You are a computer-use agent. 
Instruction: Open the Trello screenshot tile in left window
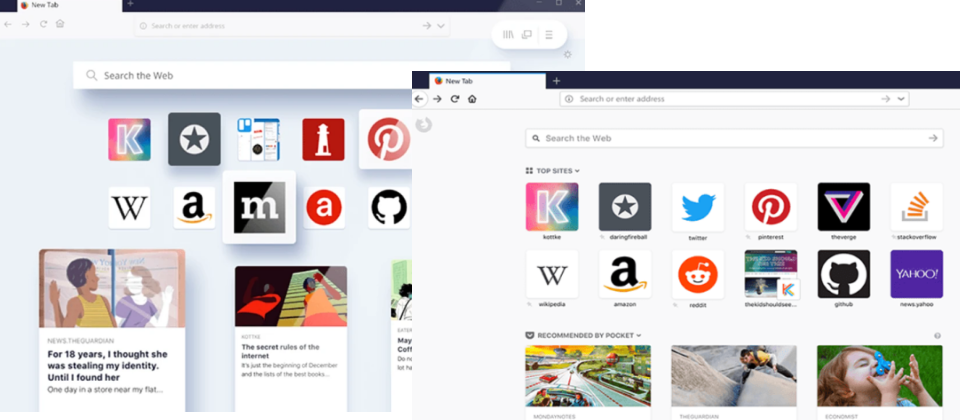(x=258, y=140)
